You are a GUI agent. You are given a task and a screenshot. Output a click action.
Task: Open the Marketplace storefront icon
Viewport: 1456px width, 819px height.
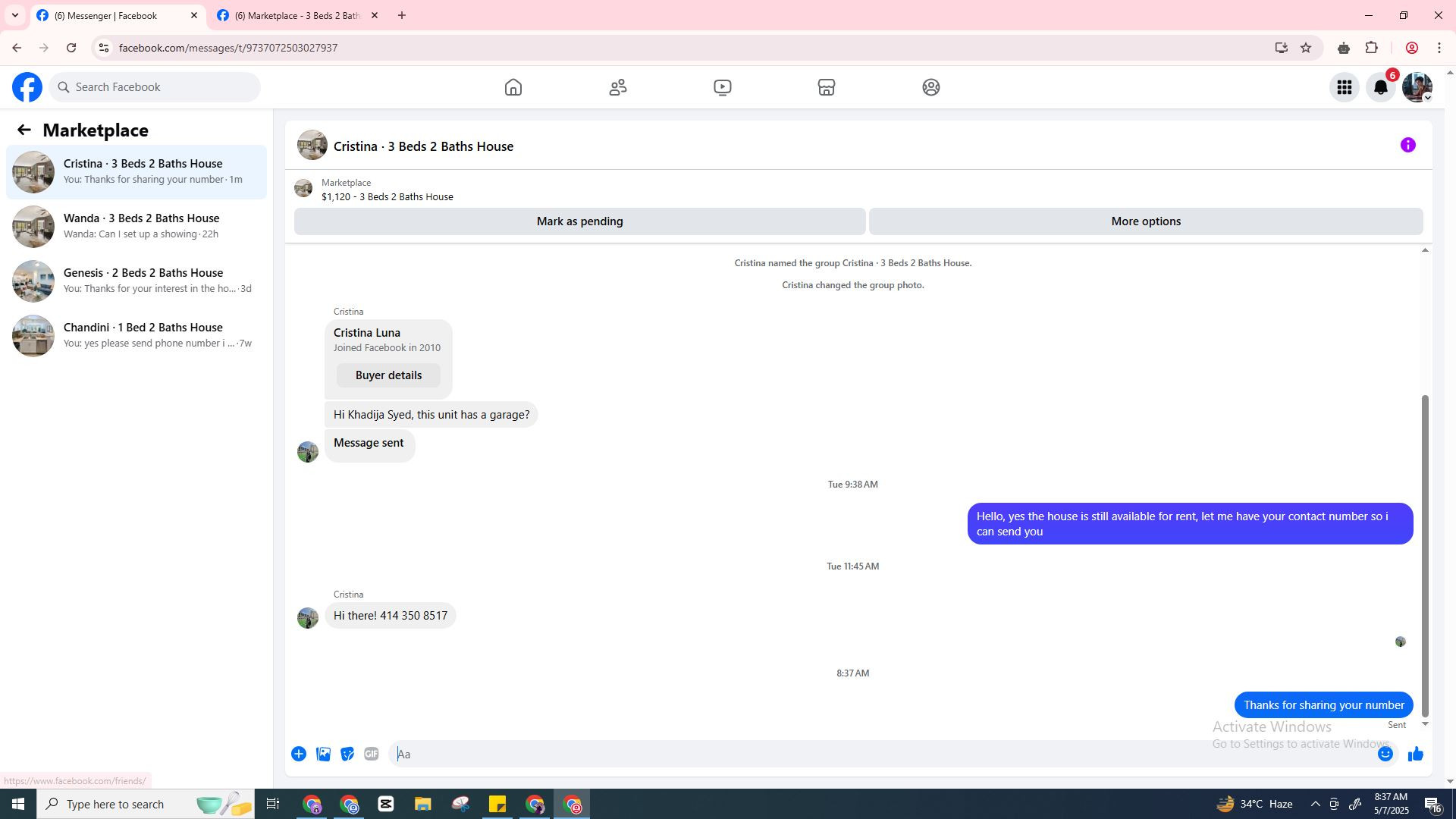(827, 87)
